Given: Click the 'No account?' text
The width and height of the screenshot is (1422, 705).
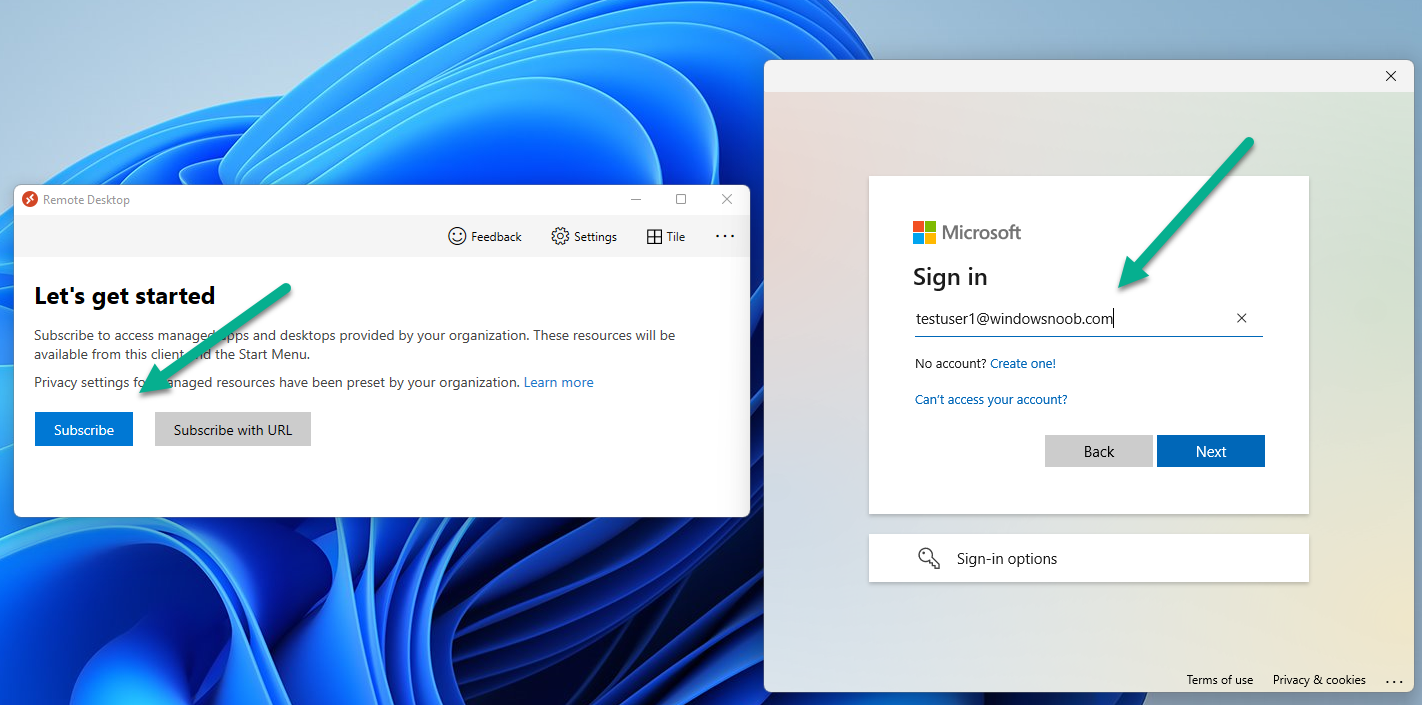Looking at the screenshot, I should (951, 363).
